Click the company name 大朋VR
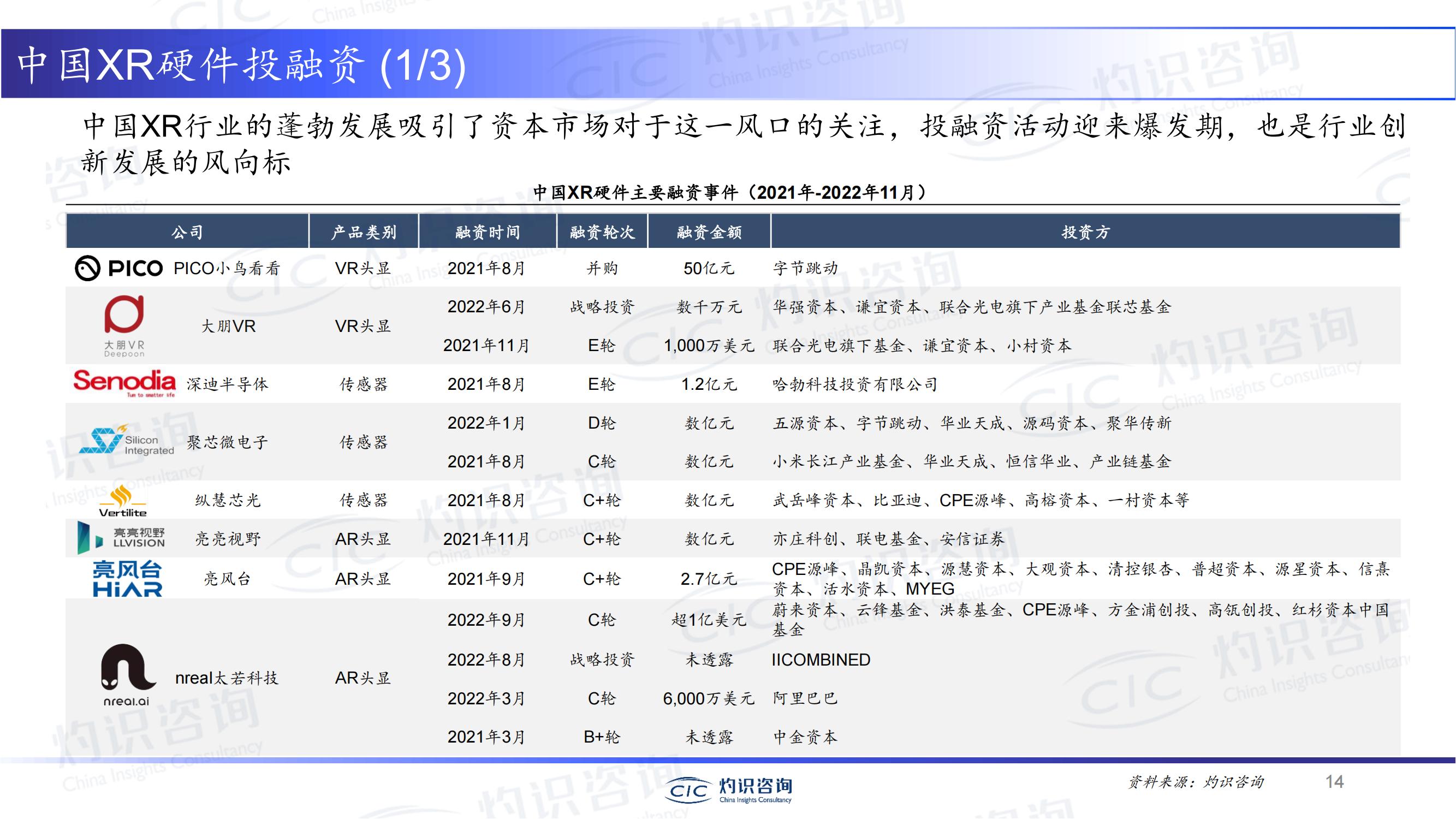Image resolution: width=1456 pixels, height=819 pixels. (228, 326)
